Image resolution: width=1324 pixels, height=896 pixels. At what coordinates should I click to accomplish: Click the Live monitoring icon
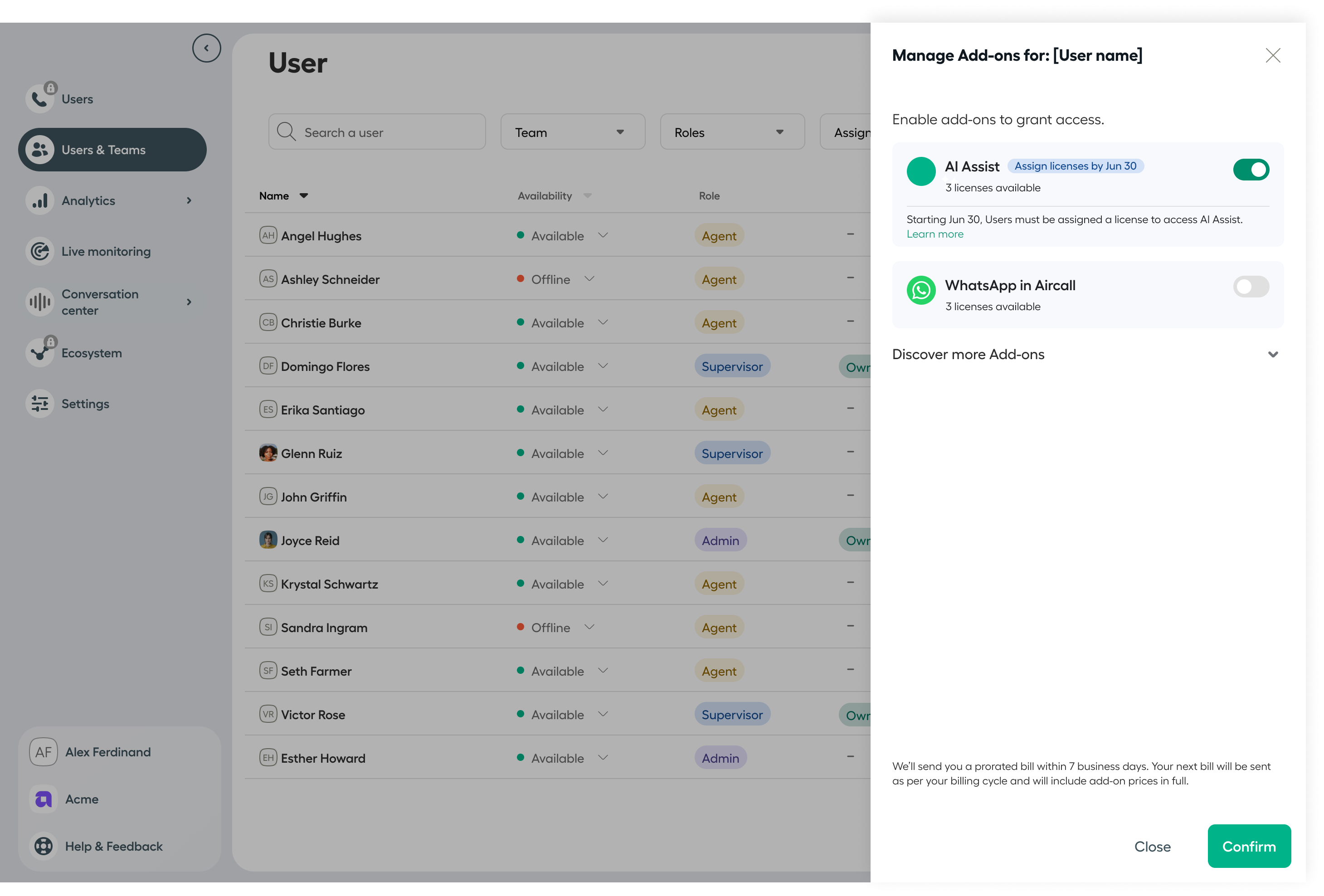40,251
